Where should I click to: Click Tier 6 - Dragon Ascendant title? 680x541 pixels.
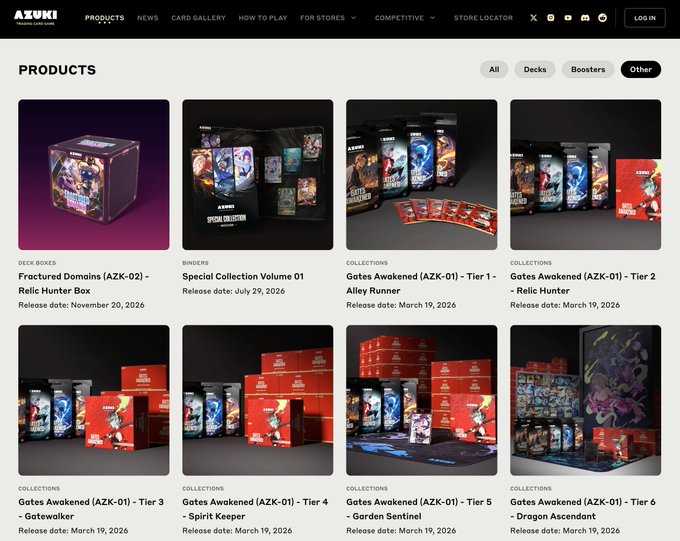pyautogui.click(x=583, y=509)
